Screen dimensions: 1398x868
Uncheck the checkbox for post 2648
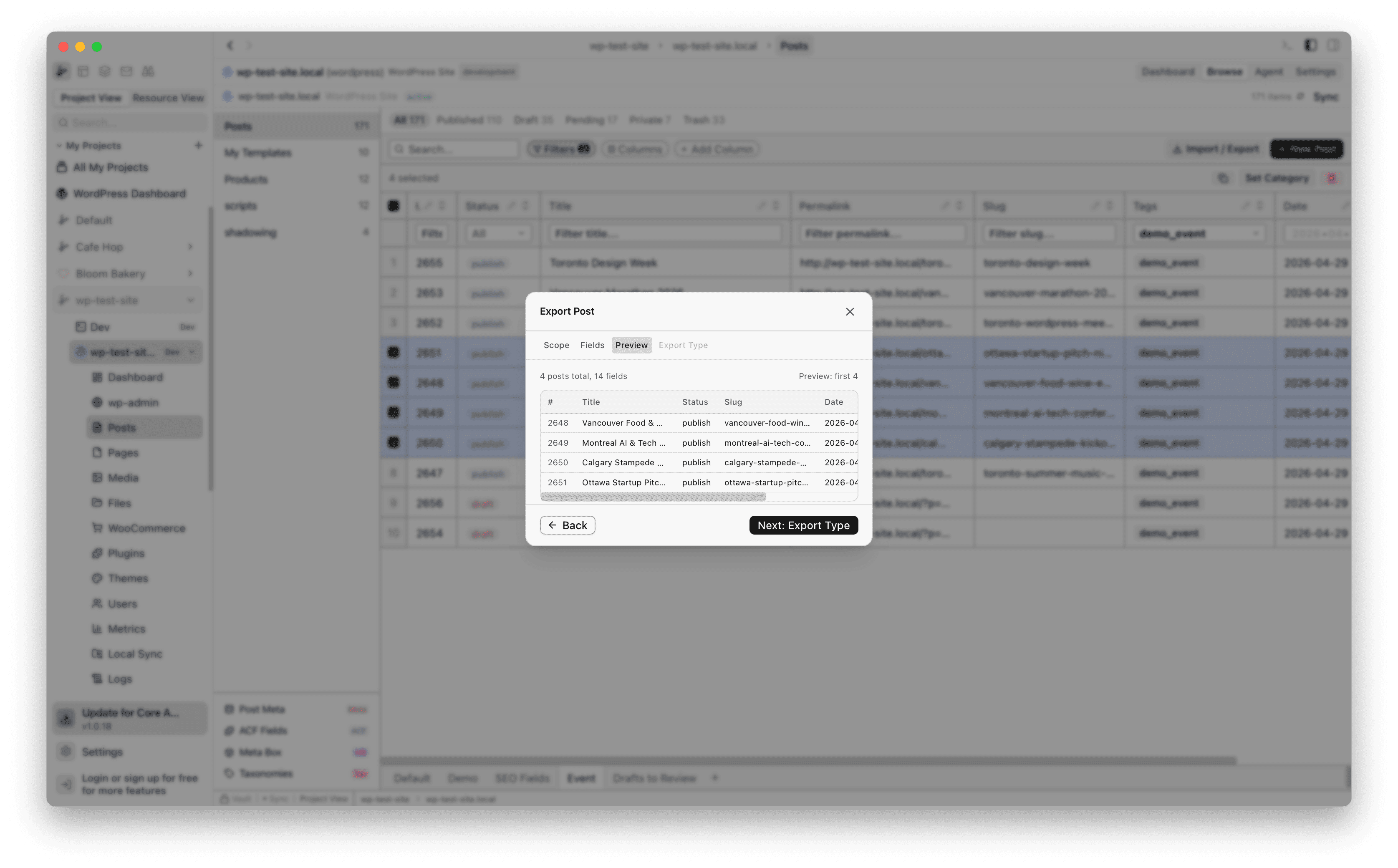(x=393, y=382)
